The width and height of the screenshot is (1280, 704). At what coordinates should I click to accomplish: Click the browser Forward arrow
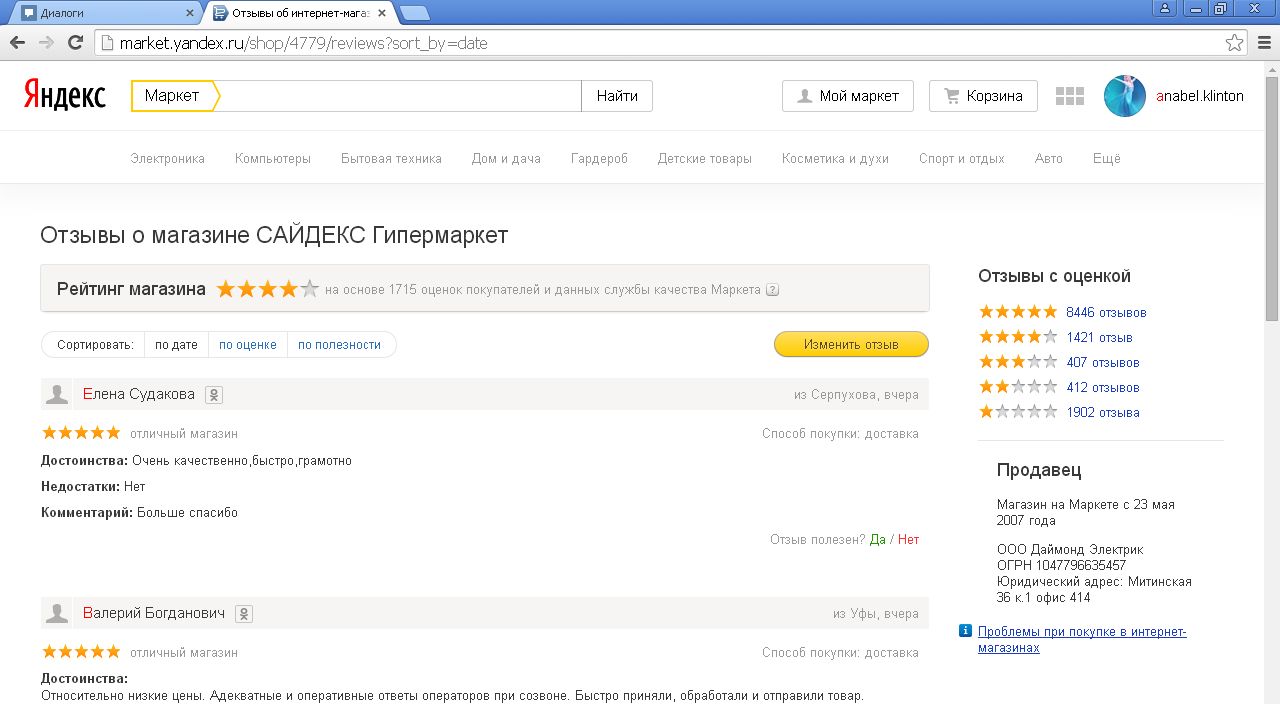click(x=46, y=43)
